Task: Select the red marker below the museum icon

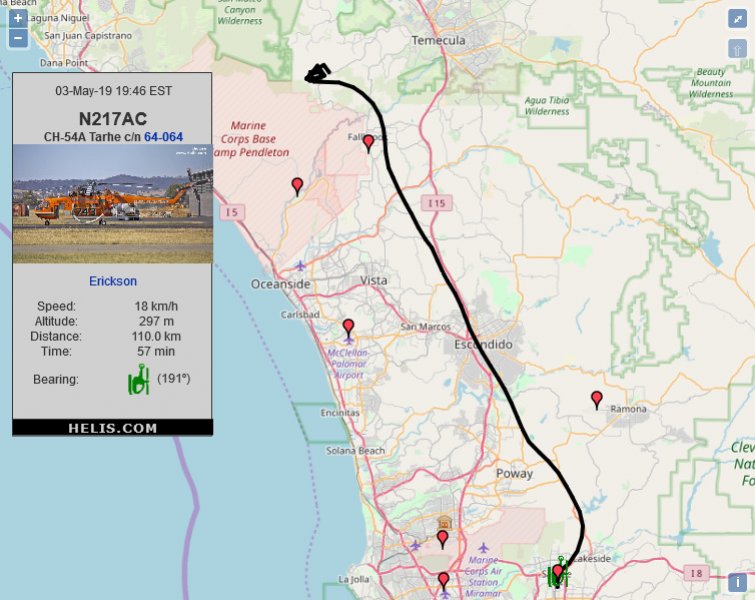Action: [x=442, y=539]
